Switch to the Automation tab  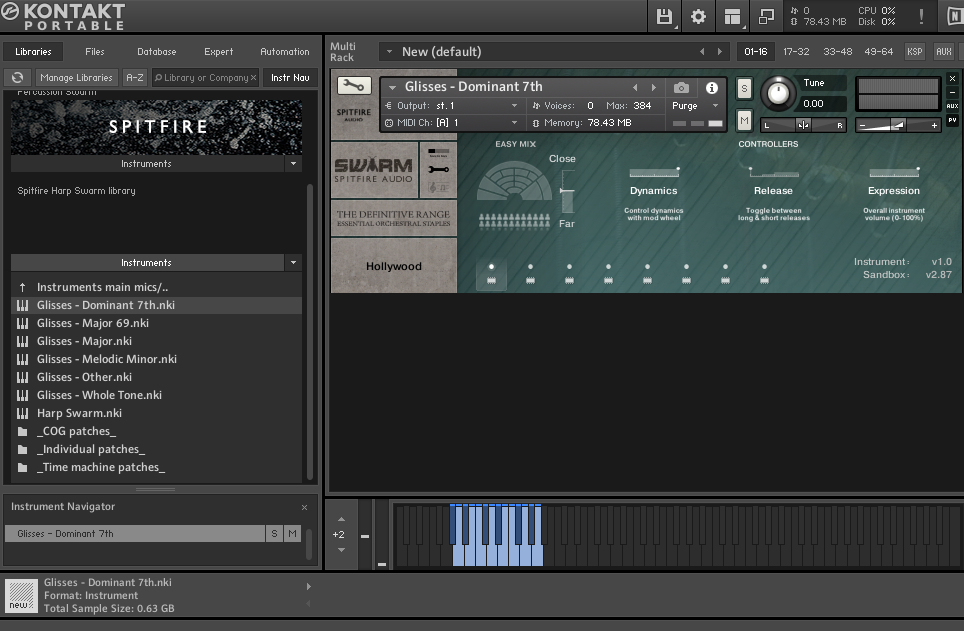pos(285,52)
